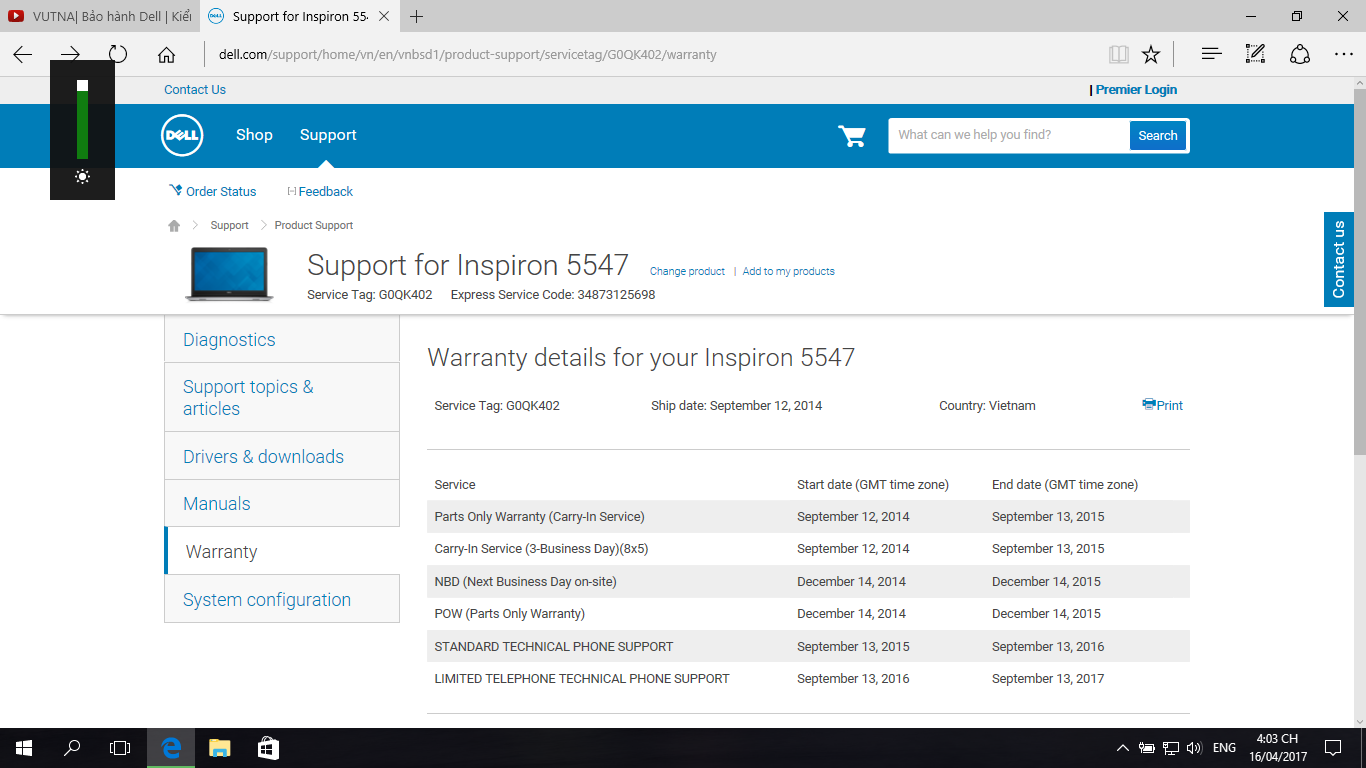Click the blue Search button
Viewport: 1366px width, 768px height.
[x=1158, y=136]
